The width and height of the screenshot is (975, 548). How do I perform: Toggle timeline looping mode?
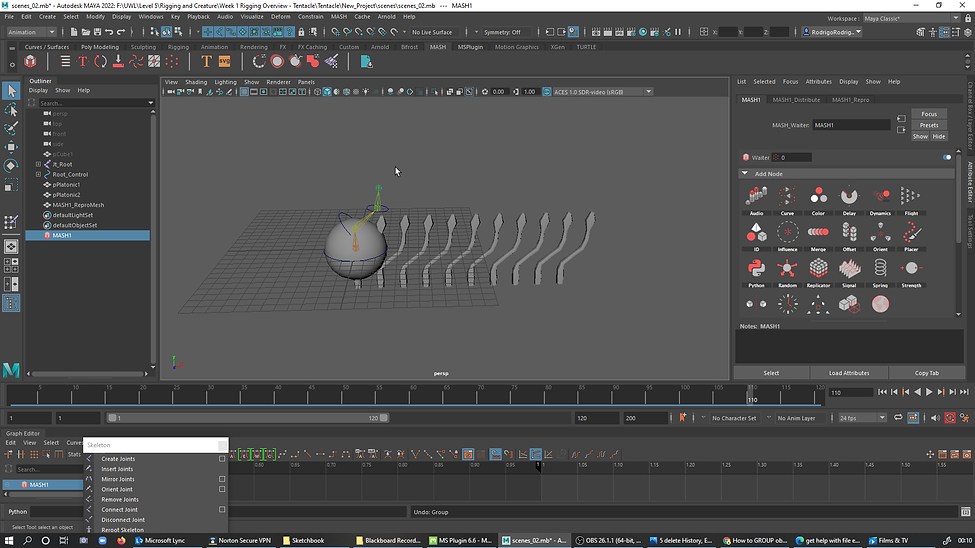coord(898,418)
